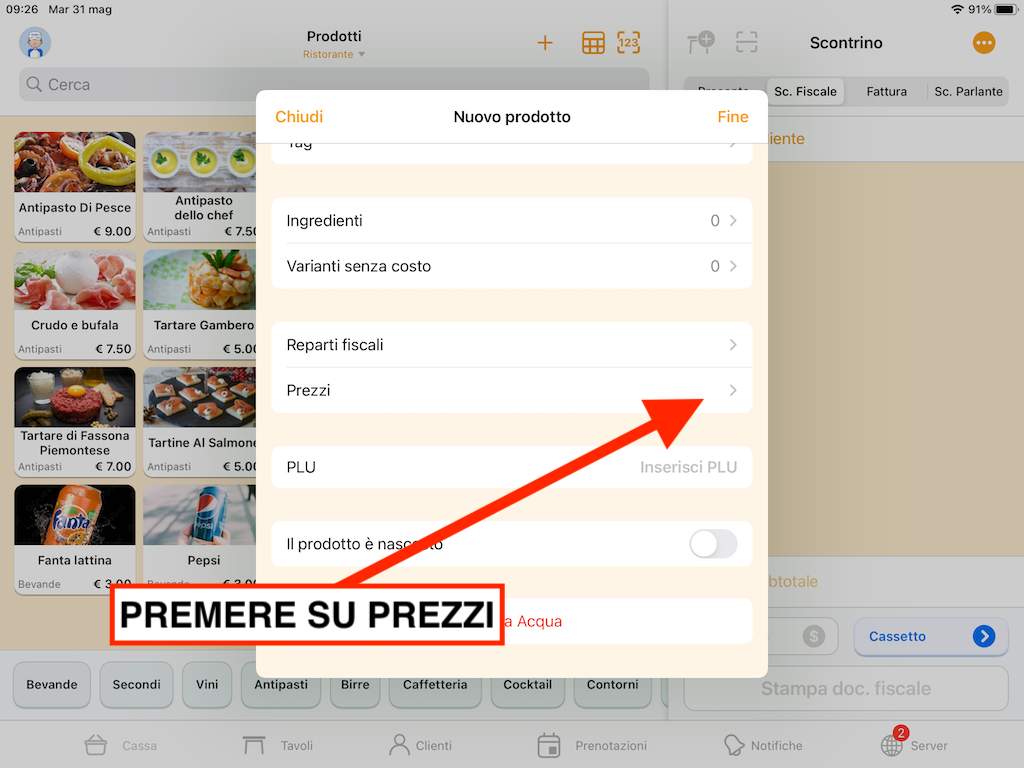Viewport: 1024px width, 768px height.
Task: Tap the add table icon in Scontrino
Action: coord(701,43)
